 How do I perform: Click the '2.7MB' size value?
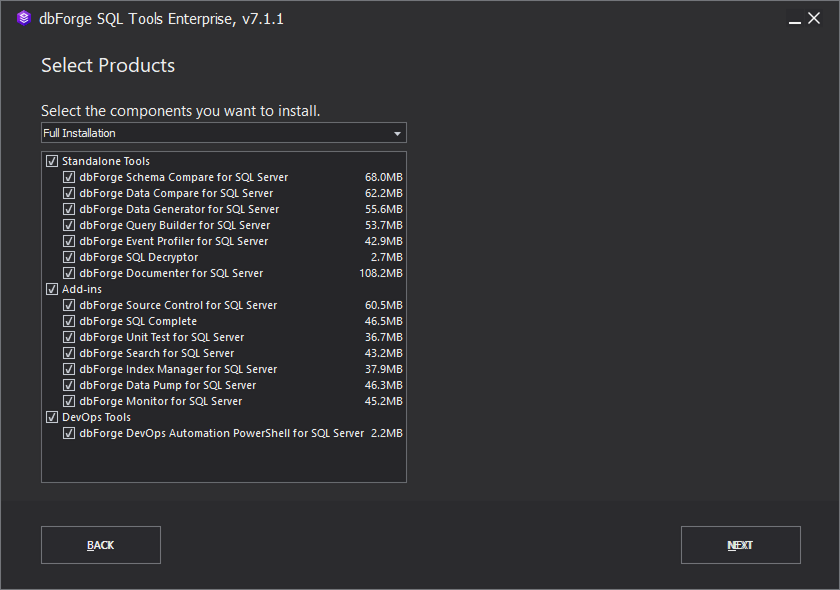click(x=387, y=258)
